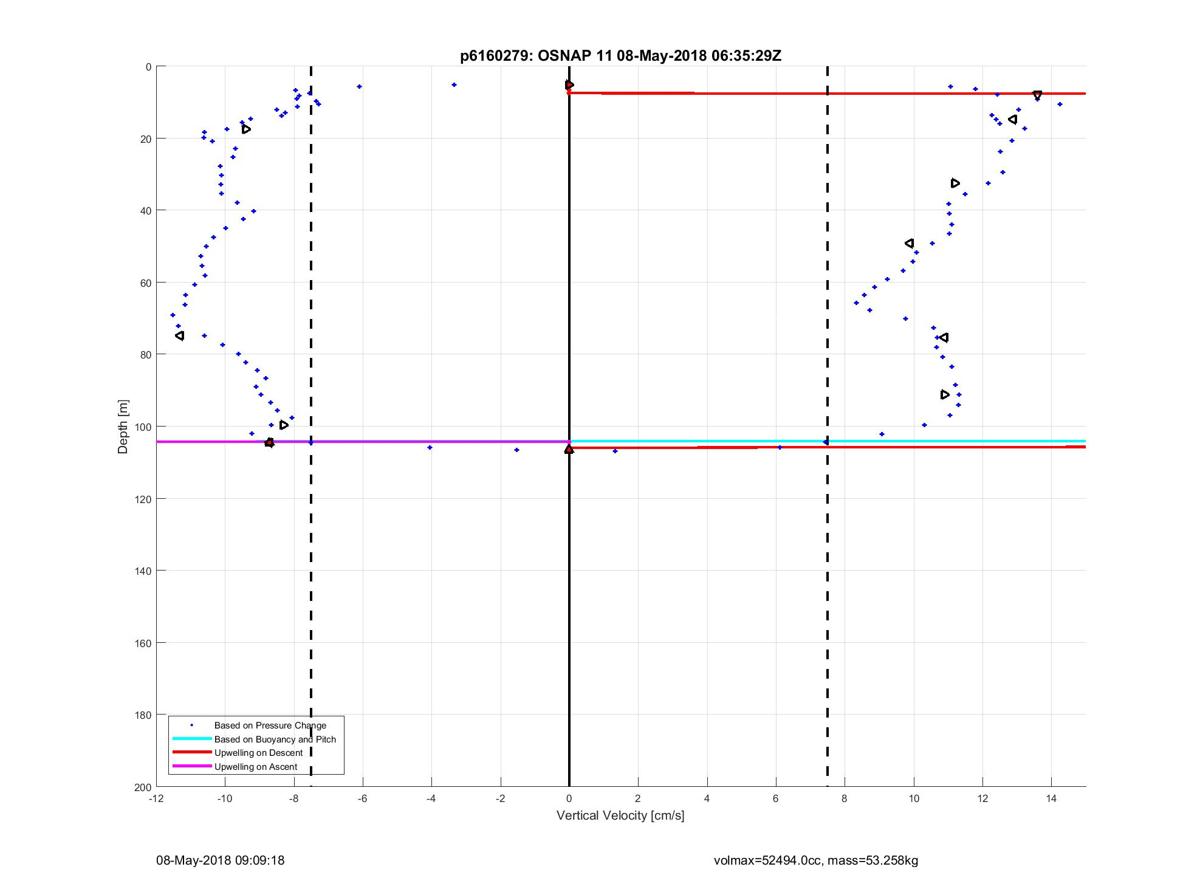Click the red-filled marker where magenta line starts
This screenshot has width=1200, height=885.
[269, 442]
